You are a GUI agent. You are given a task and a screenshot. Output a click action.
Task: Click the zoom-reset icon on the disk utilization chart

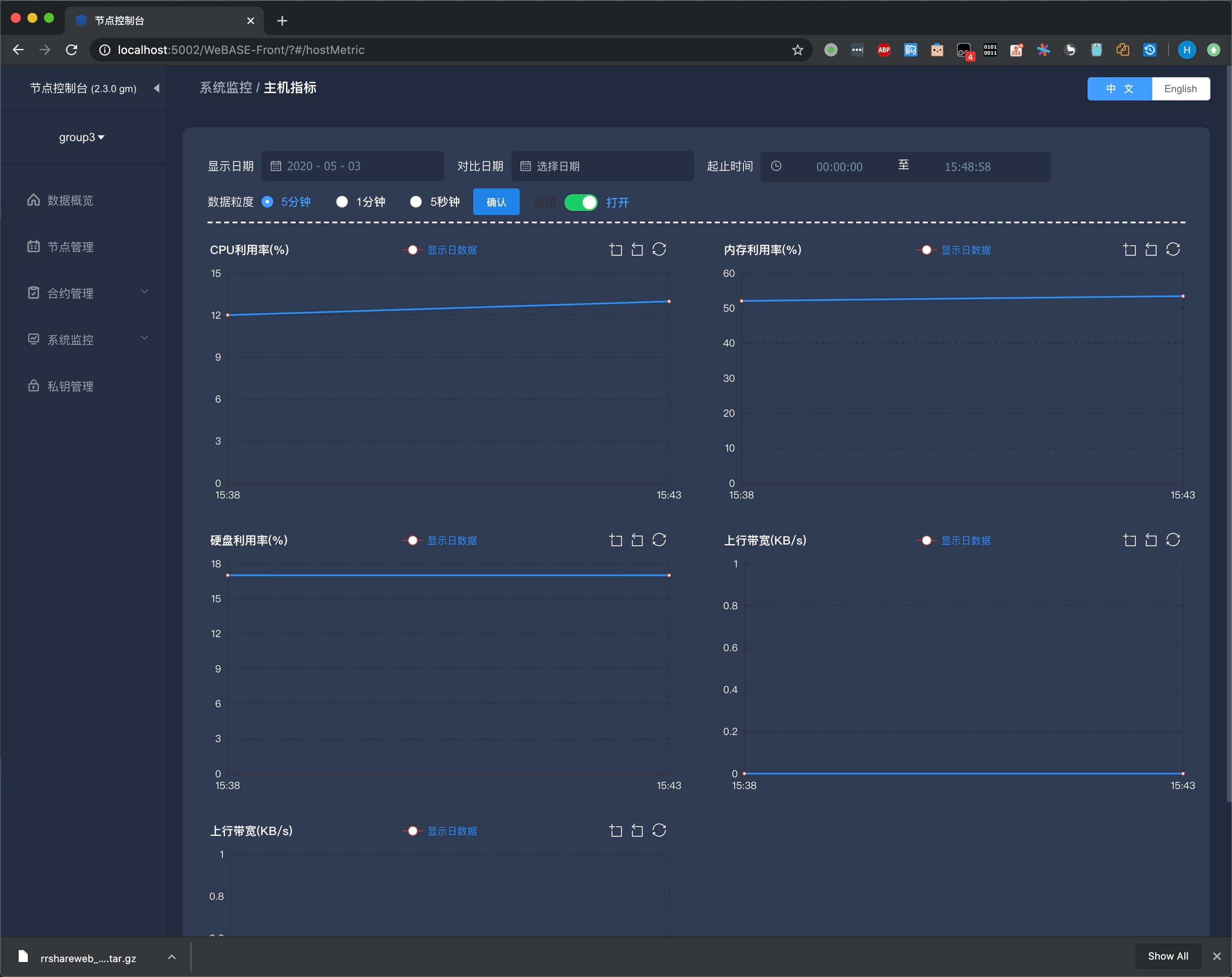[637, 540]
